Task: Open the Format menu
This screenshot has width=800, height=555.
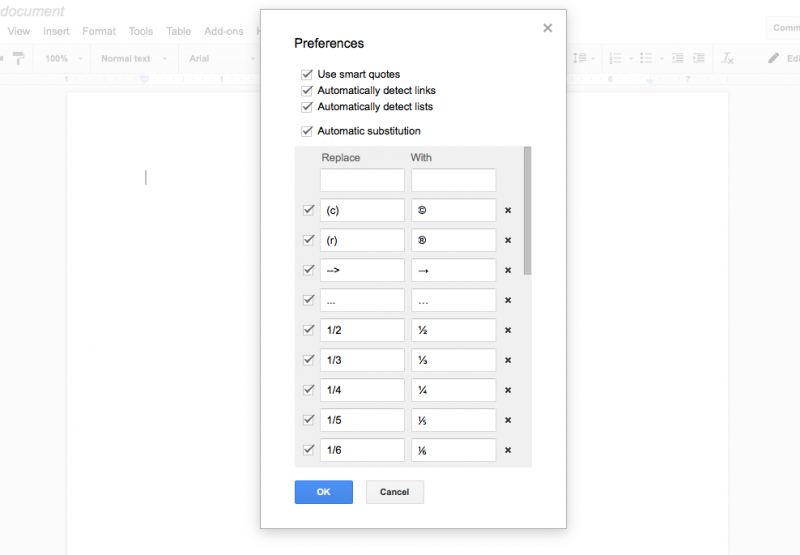Action: click(99, 31)
